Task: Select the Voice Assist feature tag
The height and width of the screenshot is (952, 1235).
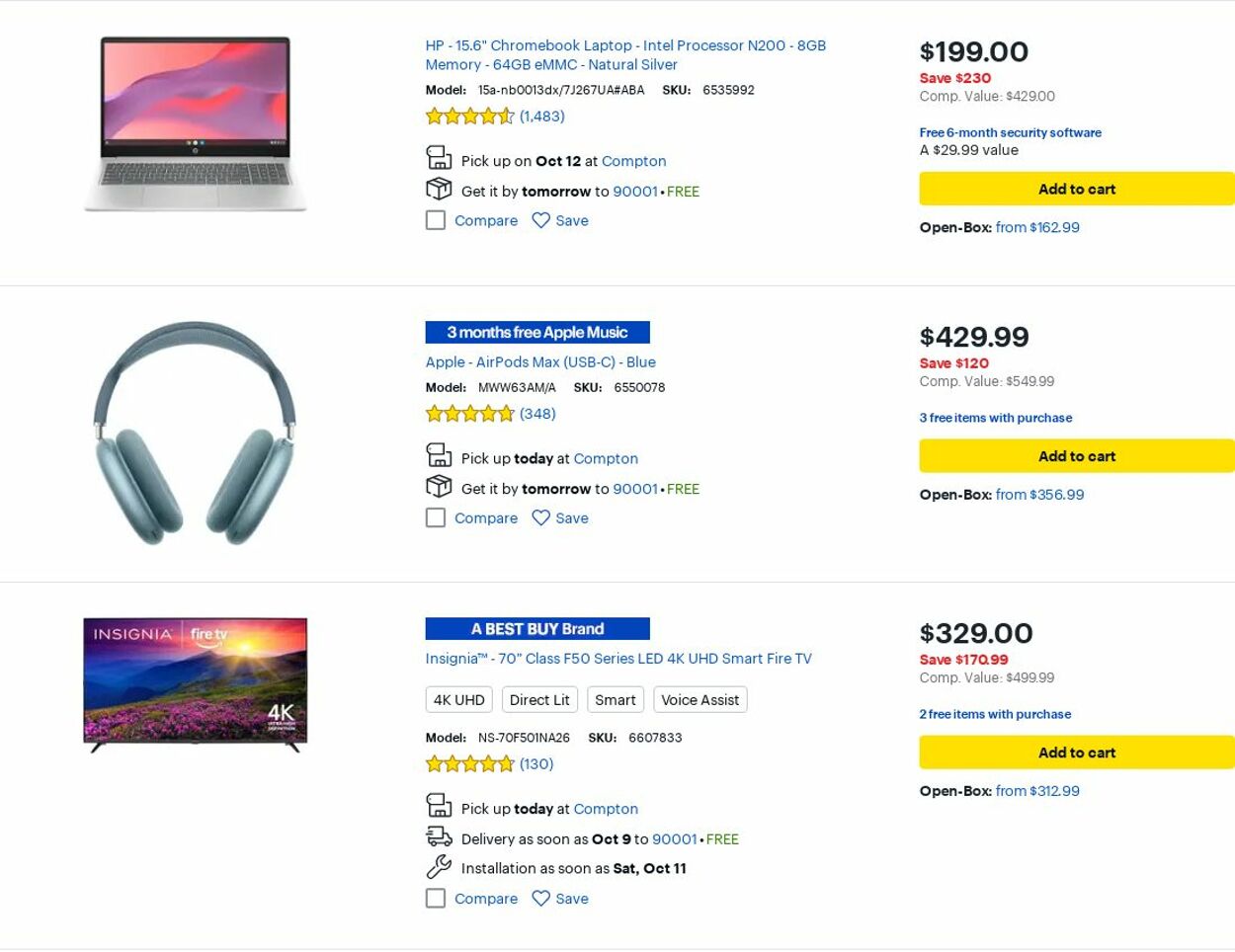Action: 700,699
